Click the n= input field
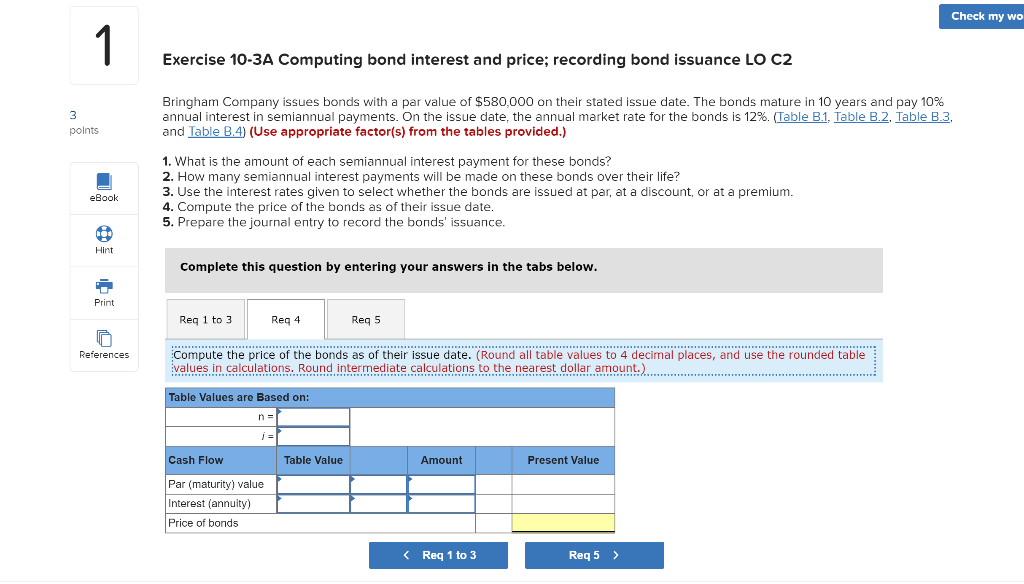 [x=313, y=416]
